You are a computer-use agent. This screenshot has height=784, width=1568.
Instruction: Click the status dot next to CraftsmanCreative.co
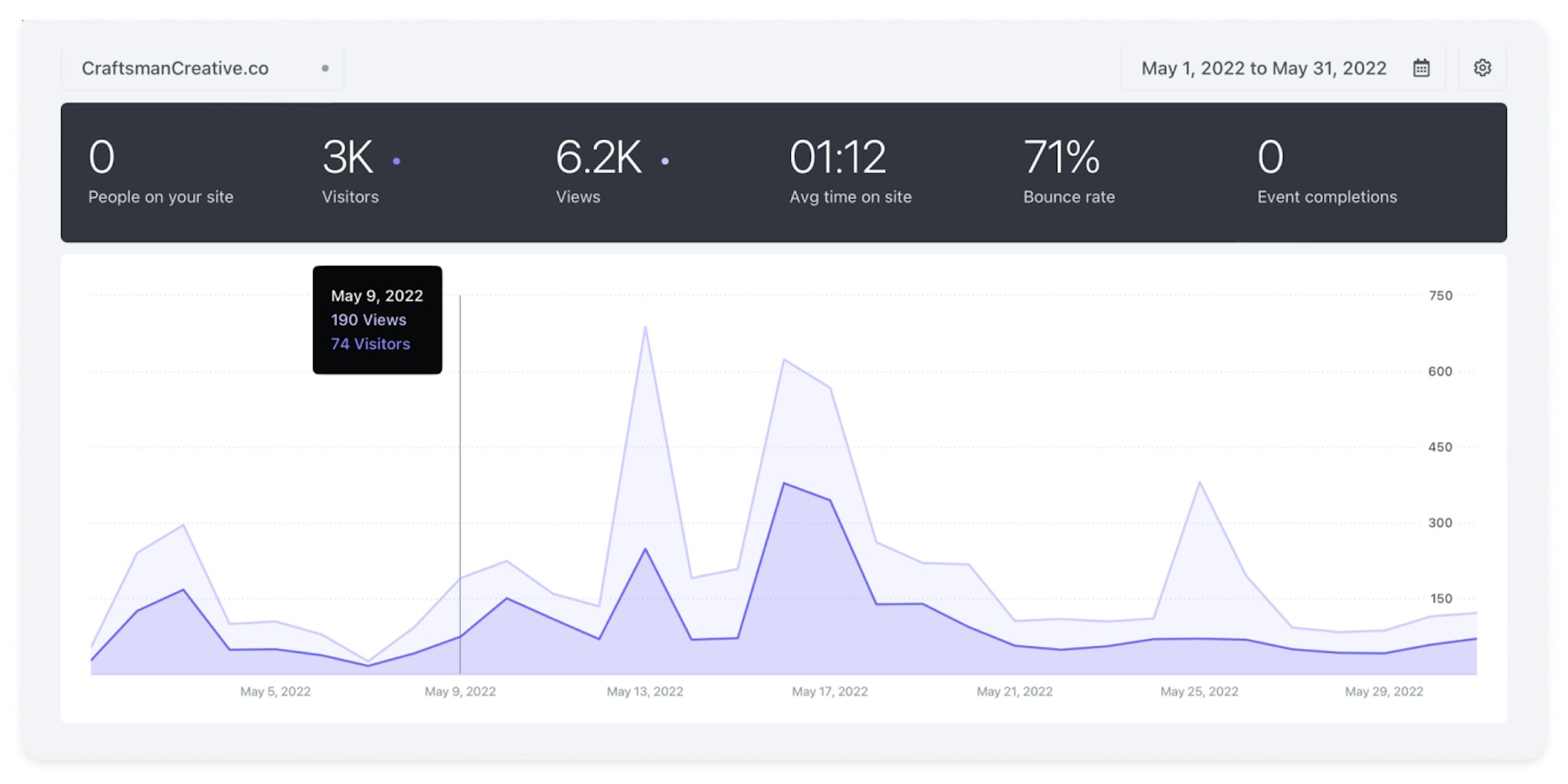[x=325, y=68]
